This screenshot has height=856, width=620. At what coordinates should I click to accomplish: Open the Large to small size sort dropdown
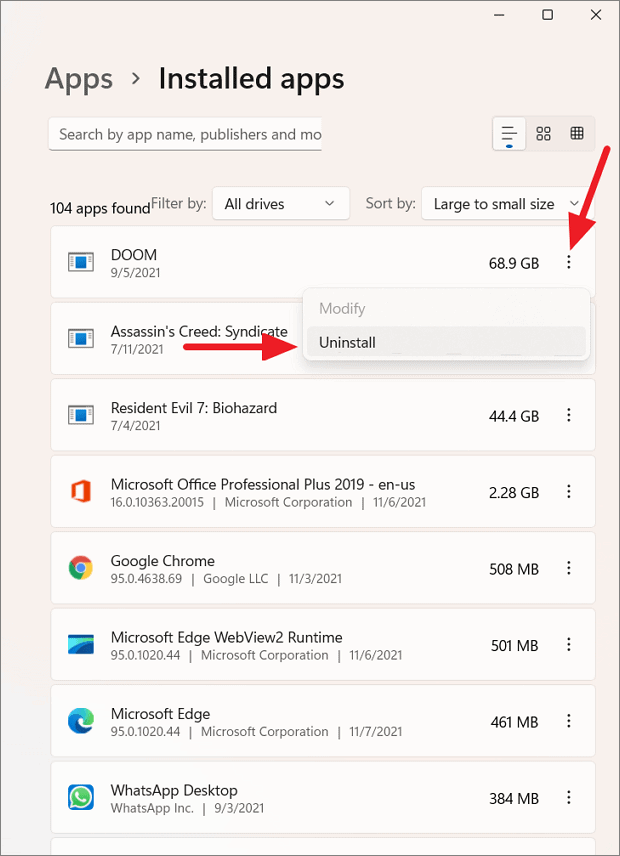click(x=507, y=204)
